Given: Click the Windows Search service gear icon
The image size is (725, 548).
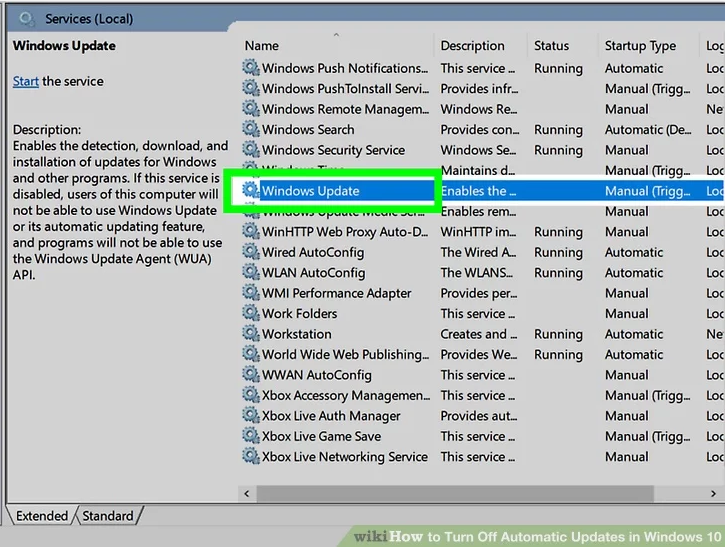Looking at the screenshot, I should click(x=250, y=130).
